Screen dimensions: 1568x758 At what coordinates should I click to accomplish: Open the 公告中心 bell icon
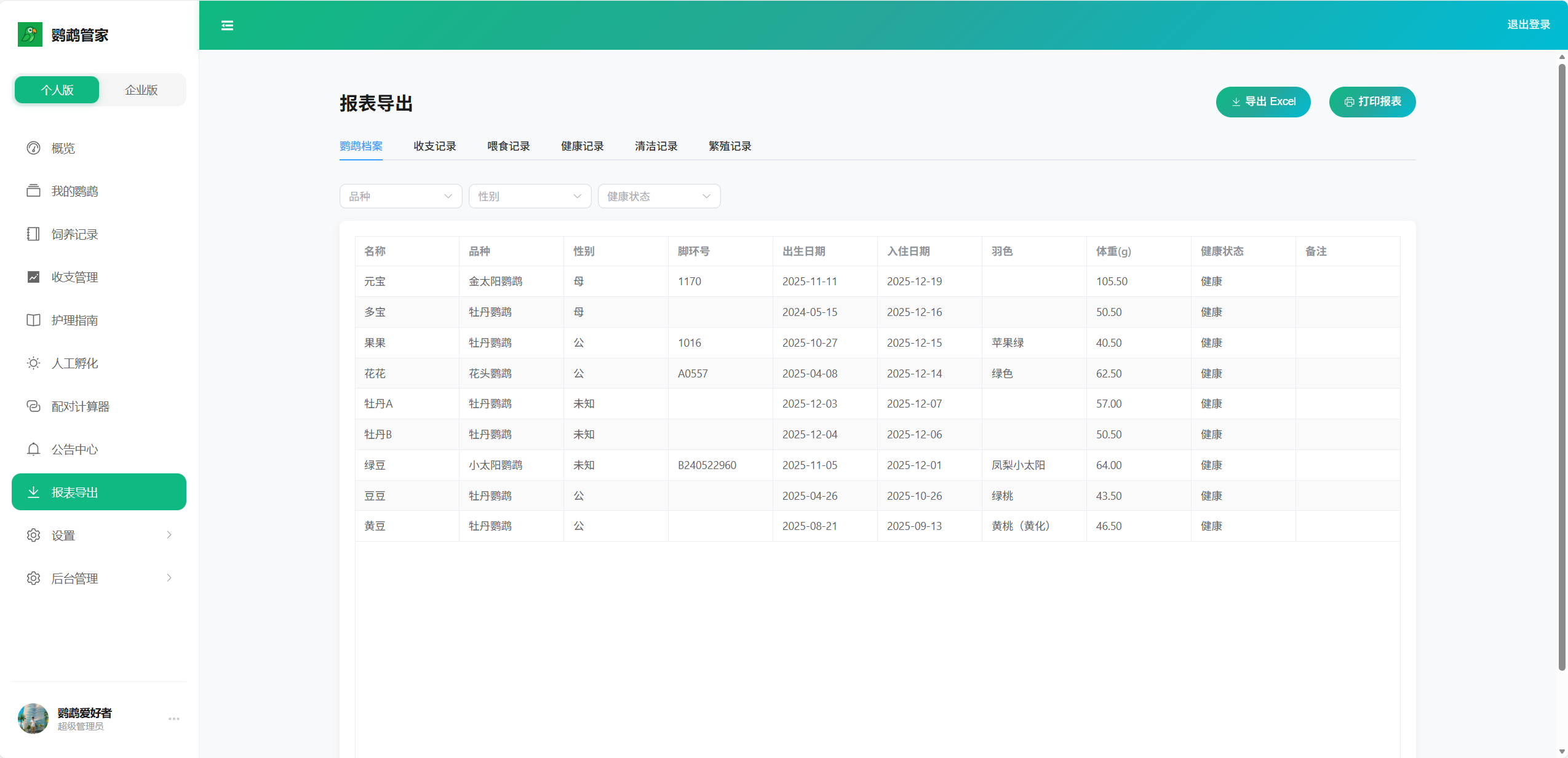click(33, 449)
